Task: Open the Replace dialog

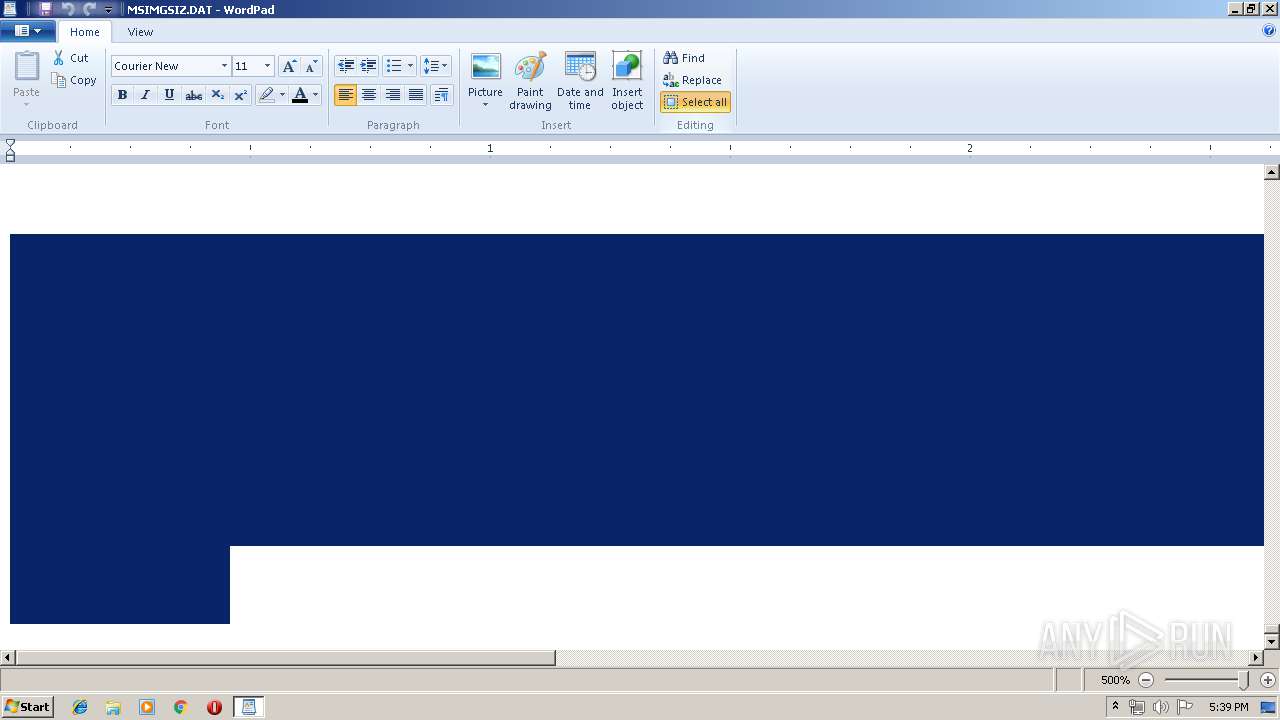Action: pyautogui.click(x=692, y=80)
